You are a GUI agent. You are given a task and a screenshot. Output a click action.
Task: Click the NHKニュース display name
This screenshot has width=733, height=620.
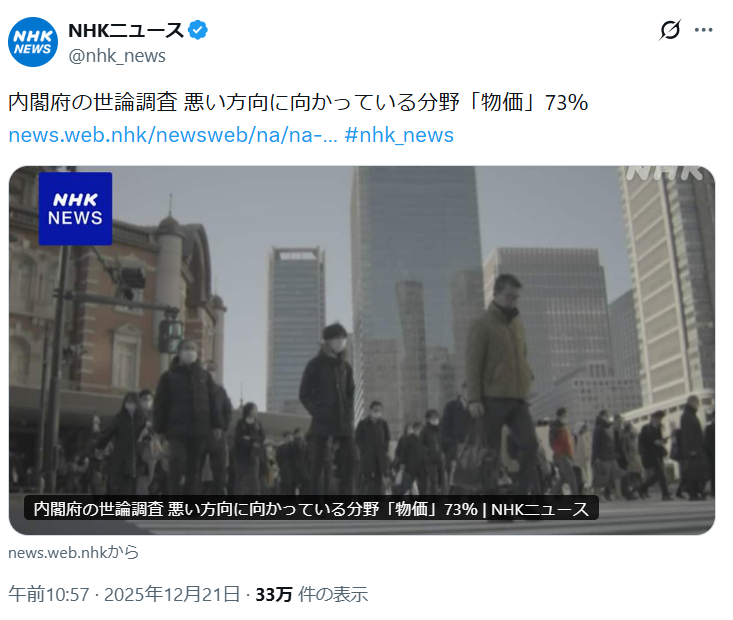126,30
